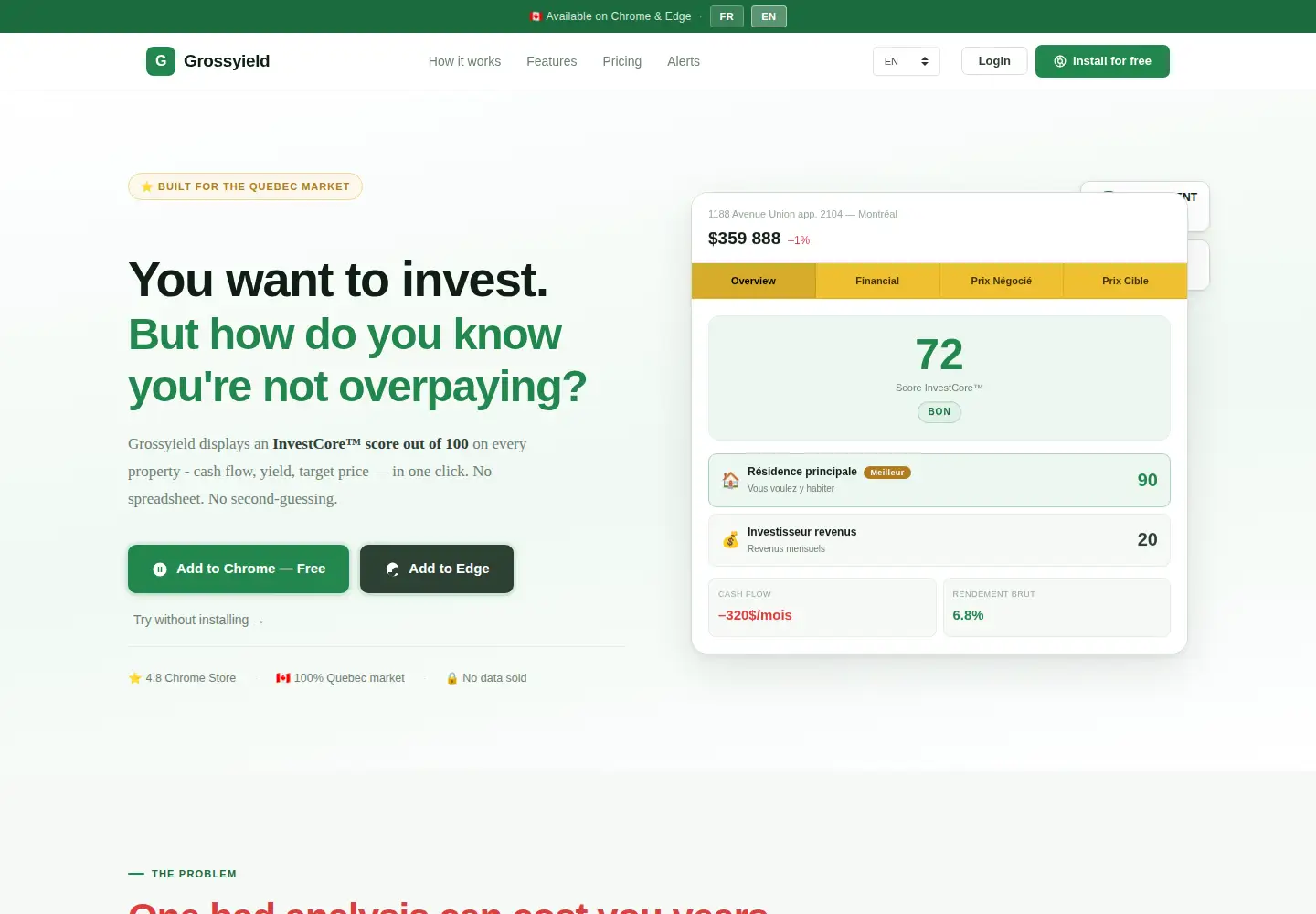Click the Rendement Brut 6.8% card
This screenshot has width=1316, height=914.
click(x=1056, y=607)
